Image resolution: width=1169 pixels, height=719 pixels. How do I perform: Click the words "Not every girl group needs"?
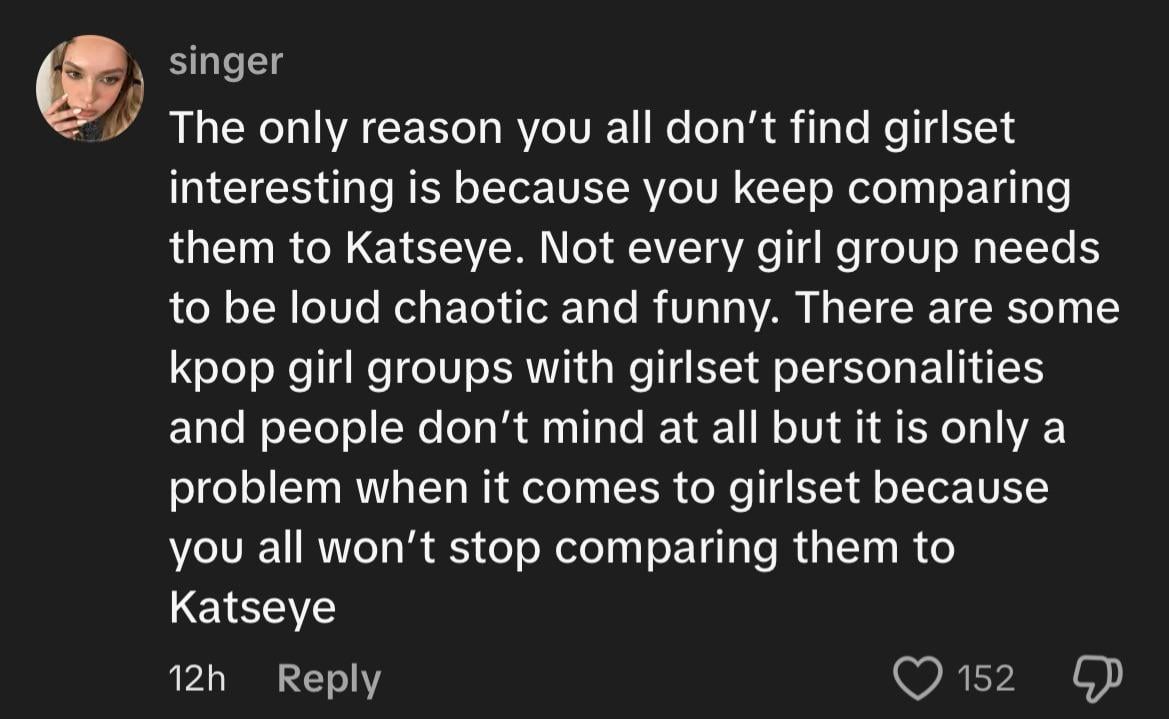point(819,248)
